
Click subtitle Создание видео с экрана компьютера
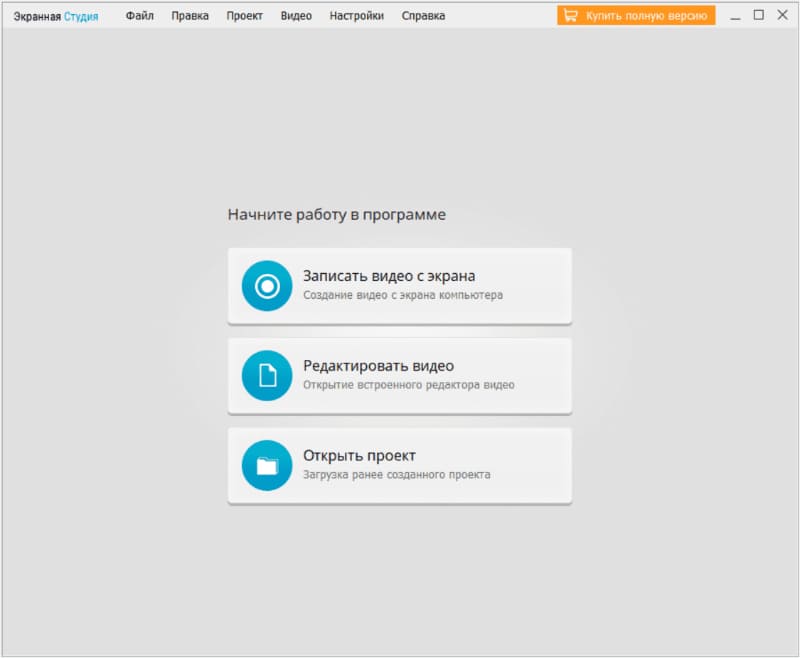tap(403, 295)
